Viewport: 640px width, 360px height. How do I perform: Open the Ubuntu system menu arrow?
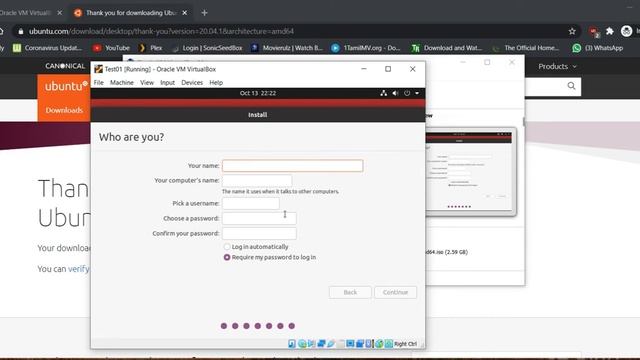(x=417, y=93)
